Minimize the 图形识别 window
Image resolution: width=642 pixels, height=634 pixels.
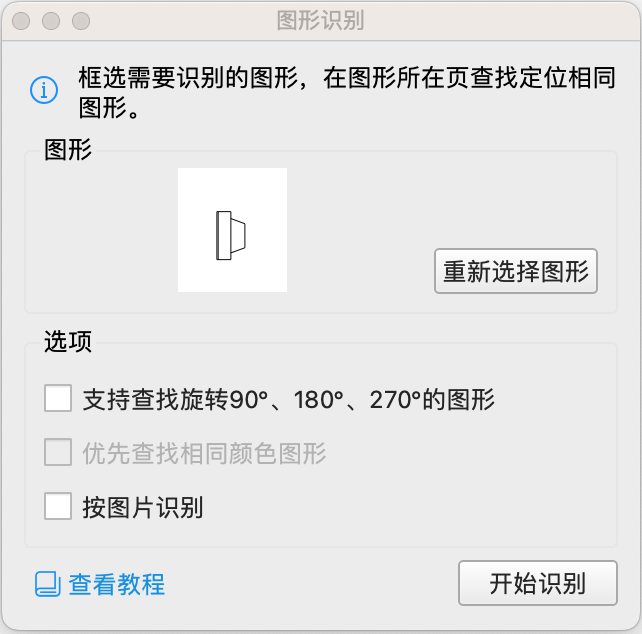pyautogui.click(x=52, y=20)
